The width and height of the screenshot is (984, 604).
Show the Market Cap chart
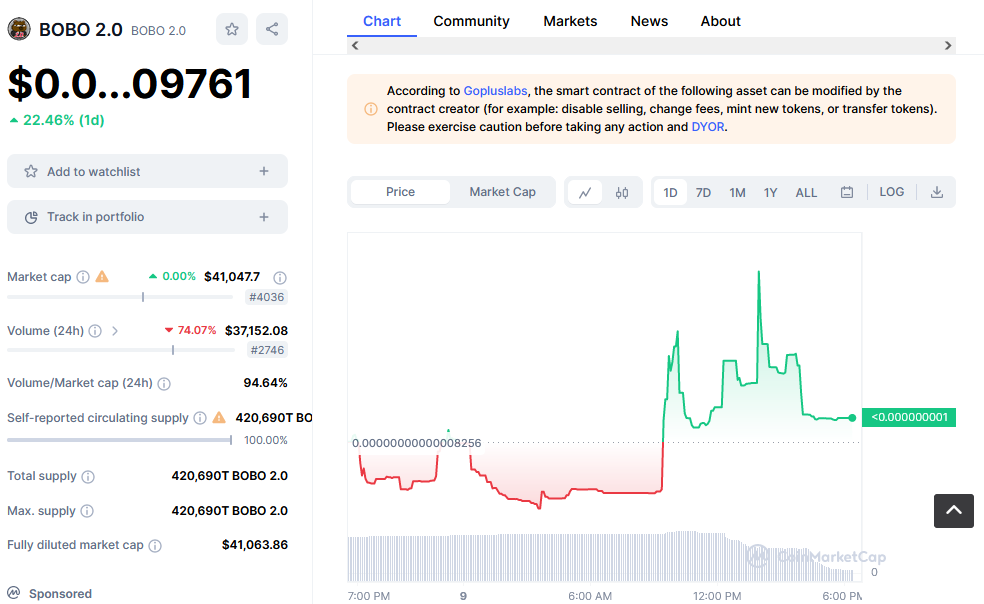503,192
